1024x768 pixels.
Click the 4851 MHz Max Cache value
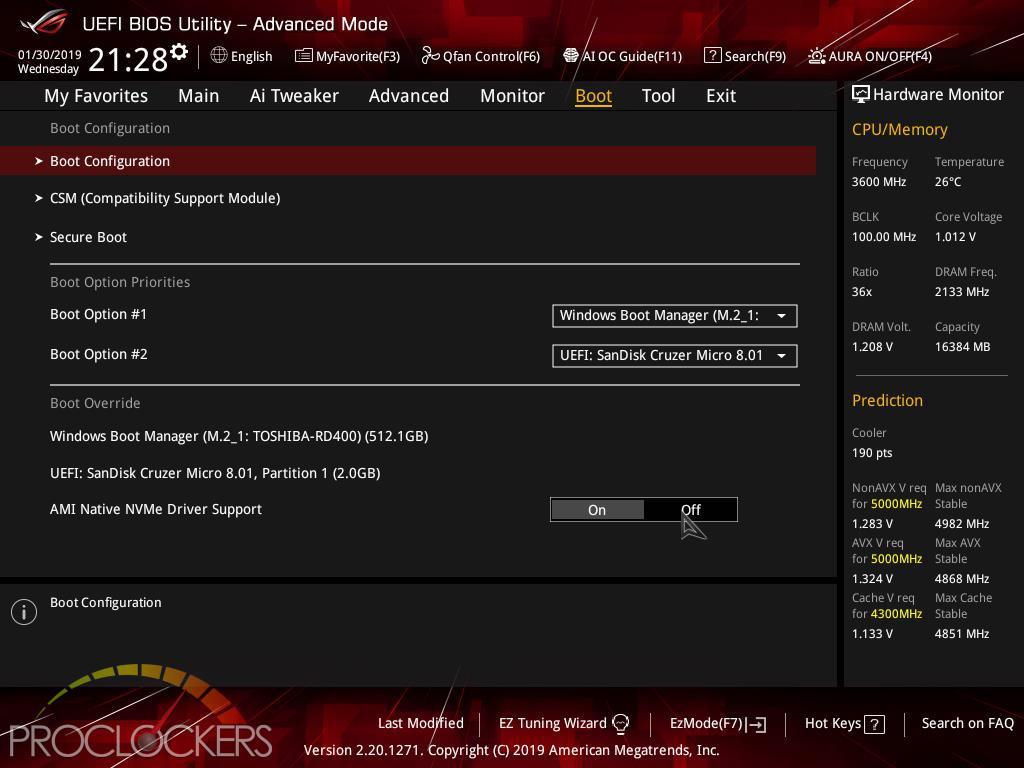point(961,633)
